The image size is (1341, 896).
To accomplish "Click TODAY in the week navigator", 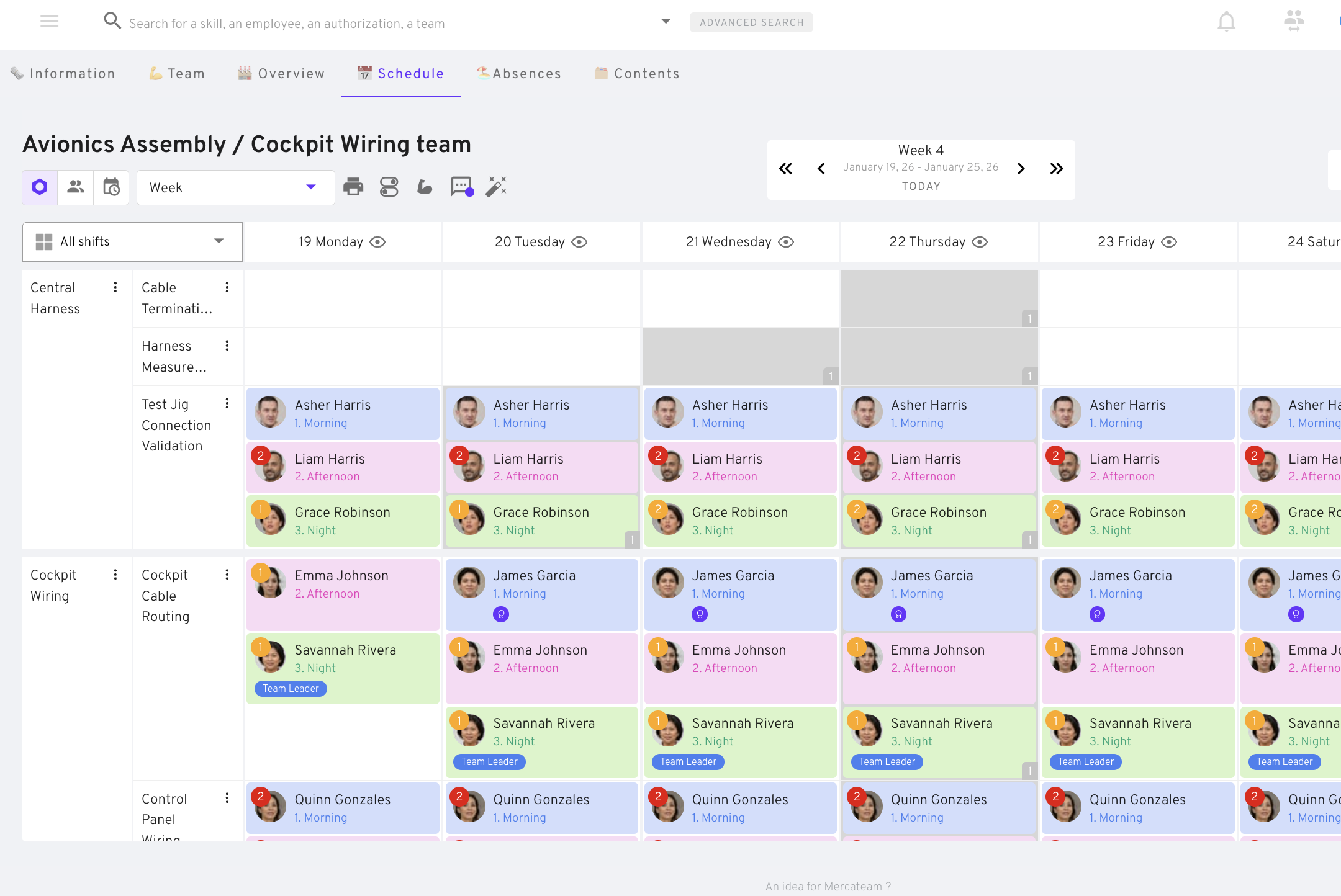I will click(921, 186).
